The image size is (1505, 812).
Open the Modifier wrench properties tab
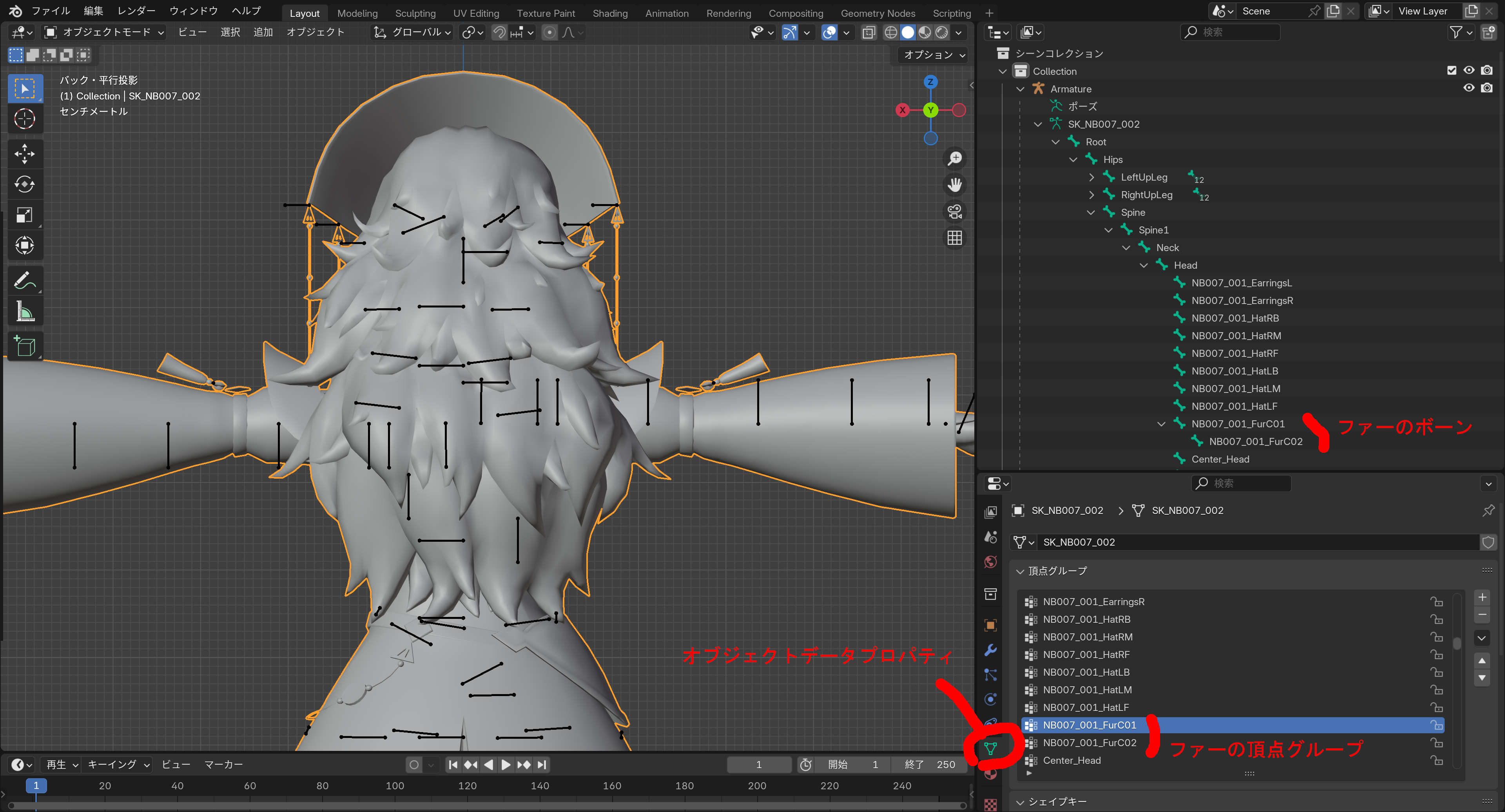click(x=990, y=650)
